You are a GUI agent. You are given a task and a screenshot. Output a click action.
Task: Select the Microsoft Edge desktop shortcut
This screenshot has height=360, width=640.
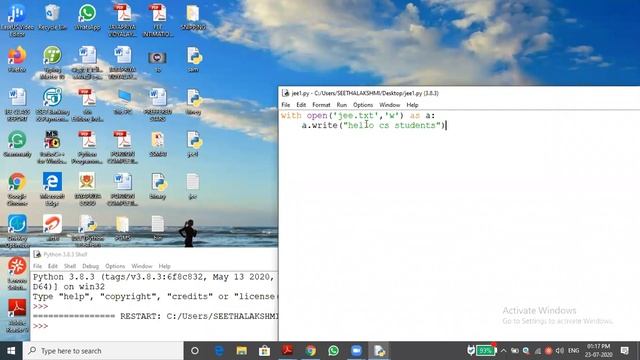point(52,189)
